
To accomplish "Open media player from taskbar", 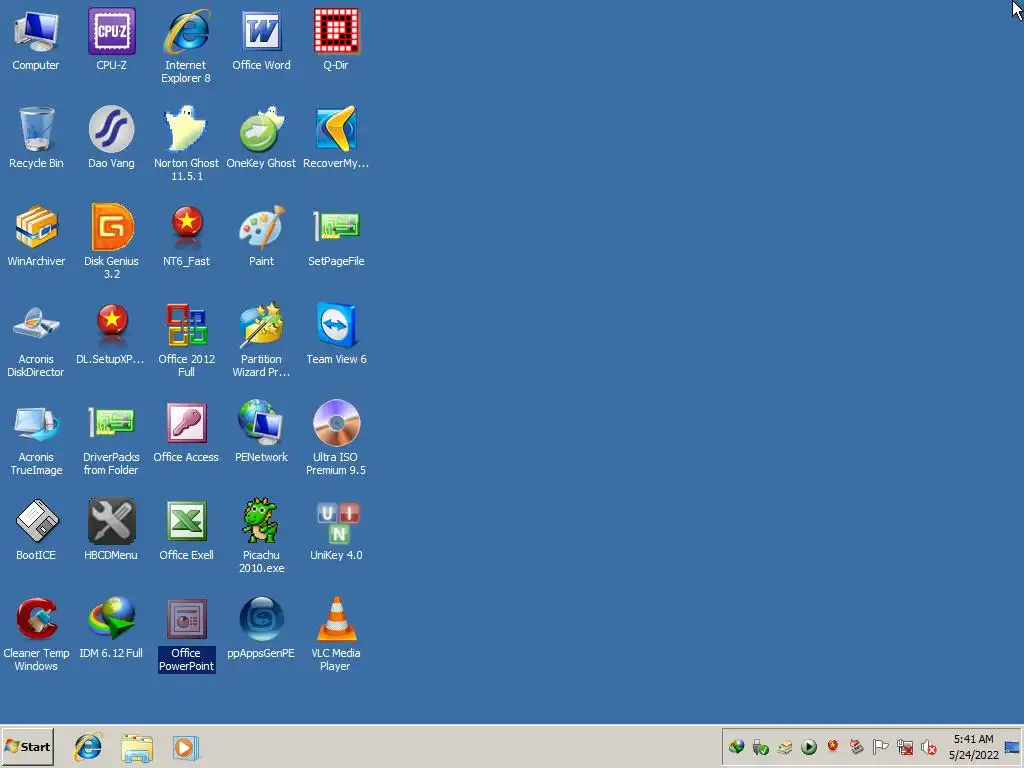I will 185,748.
